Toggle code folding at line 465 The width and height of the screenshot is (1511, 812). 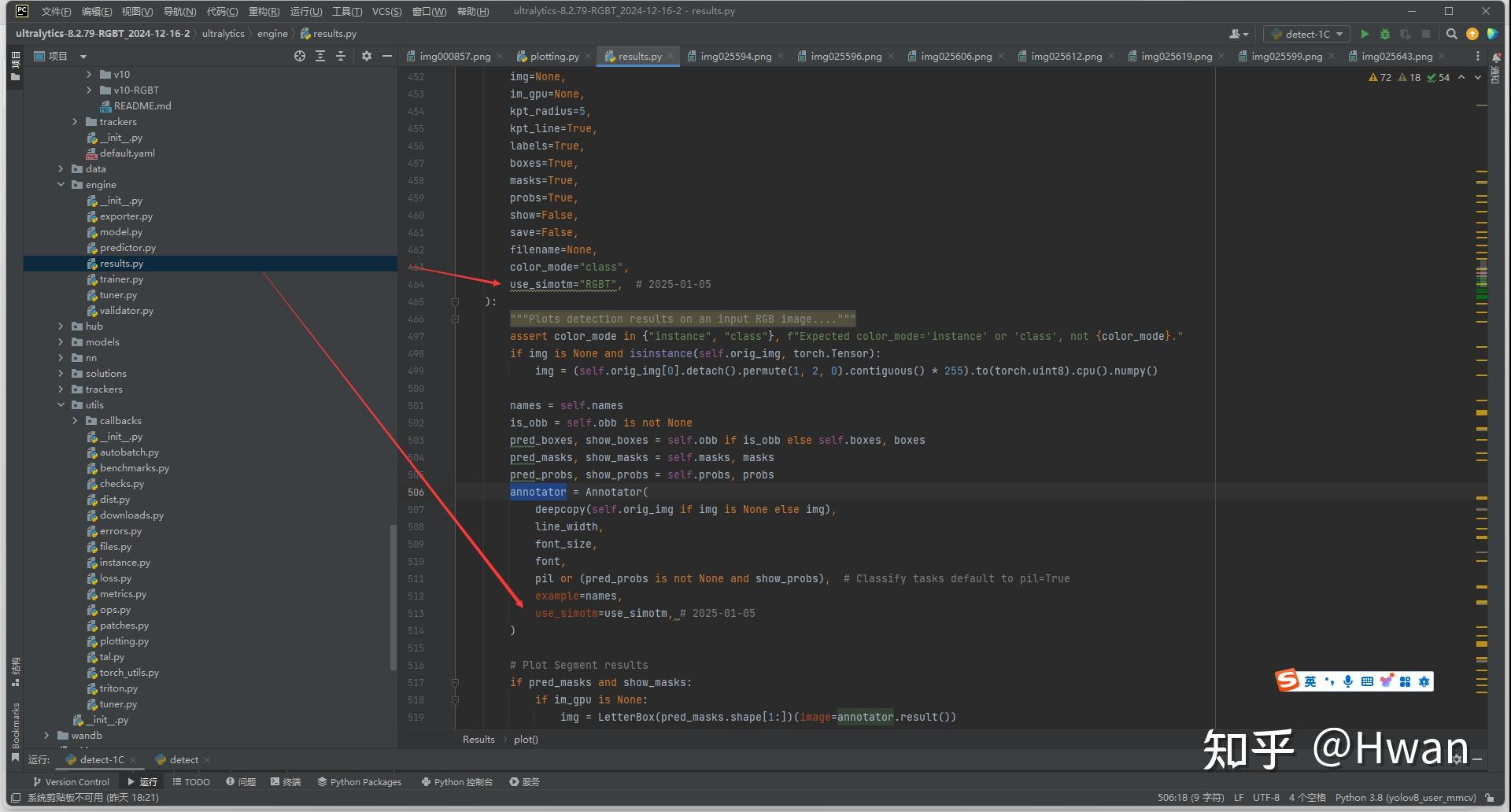455,302
